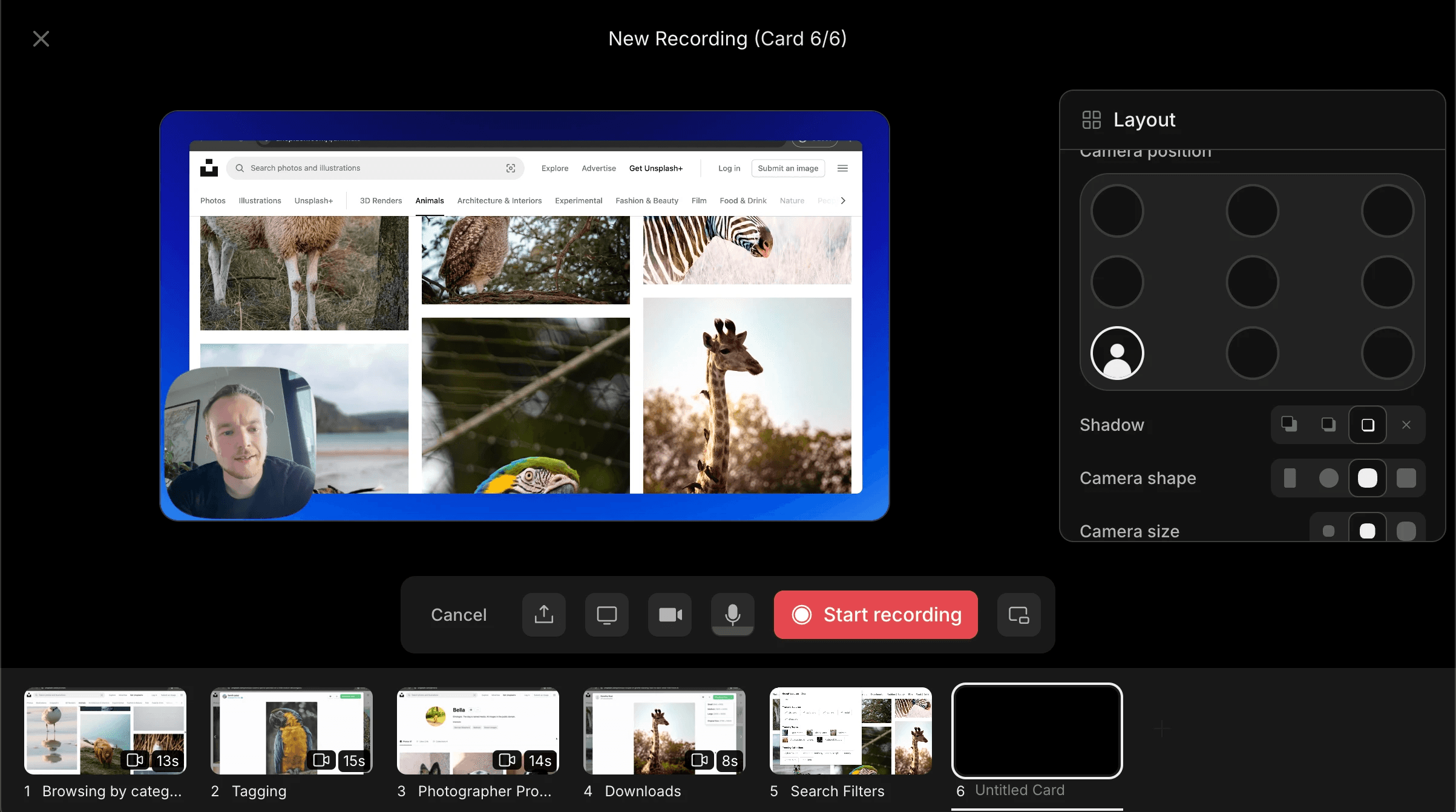
Task: Set camera position to center
Action: tap(1252, 282)
